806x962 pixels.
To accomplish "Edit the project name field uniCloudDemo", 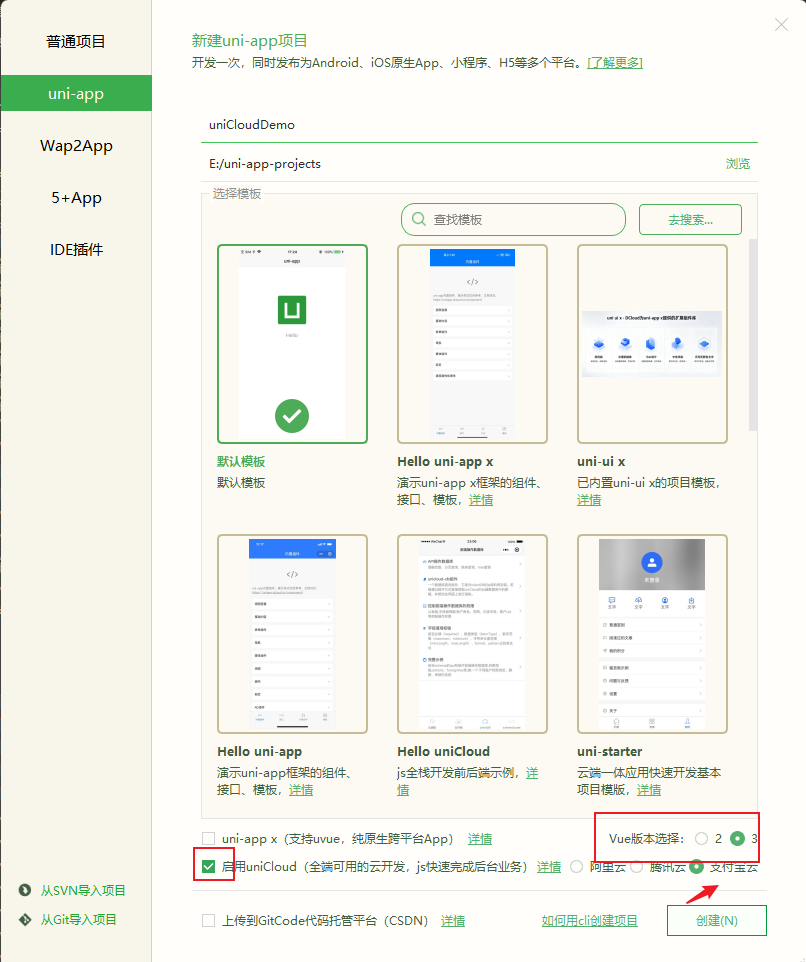I will click(x=479, y=125).
